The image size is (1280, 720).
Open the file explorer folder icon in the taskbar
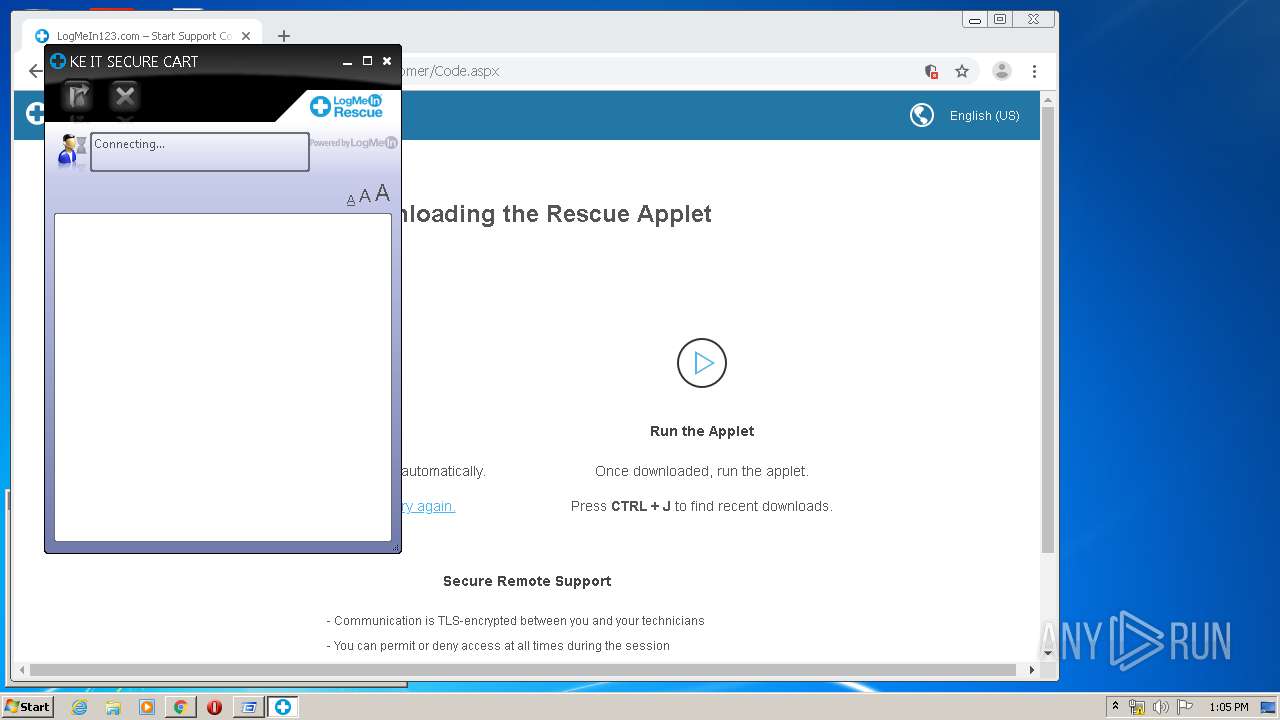click(x=113, y=707)
